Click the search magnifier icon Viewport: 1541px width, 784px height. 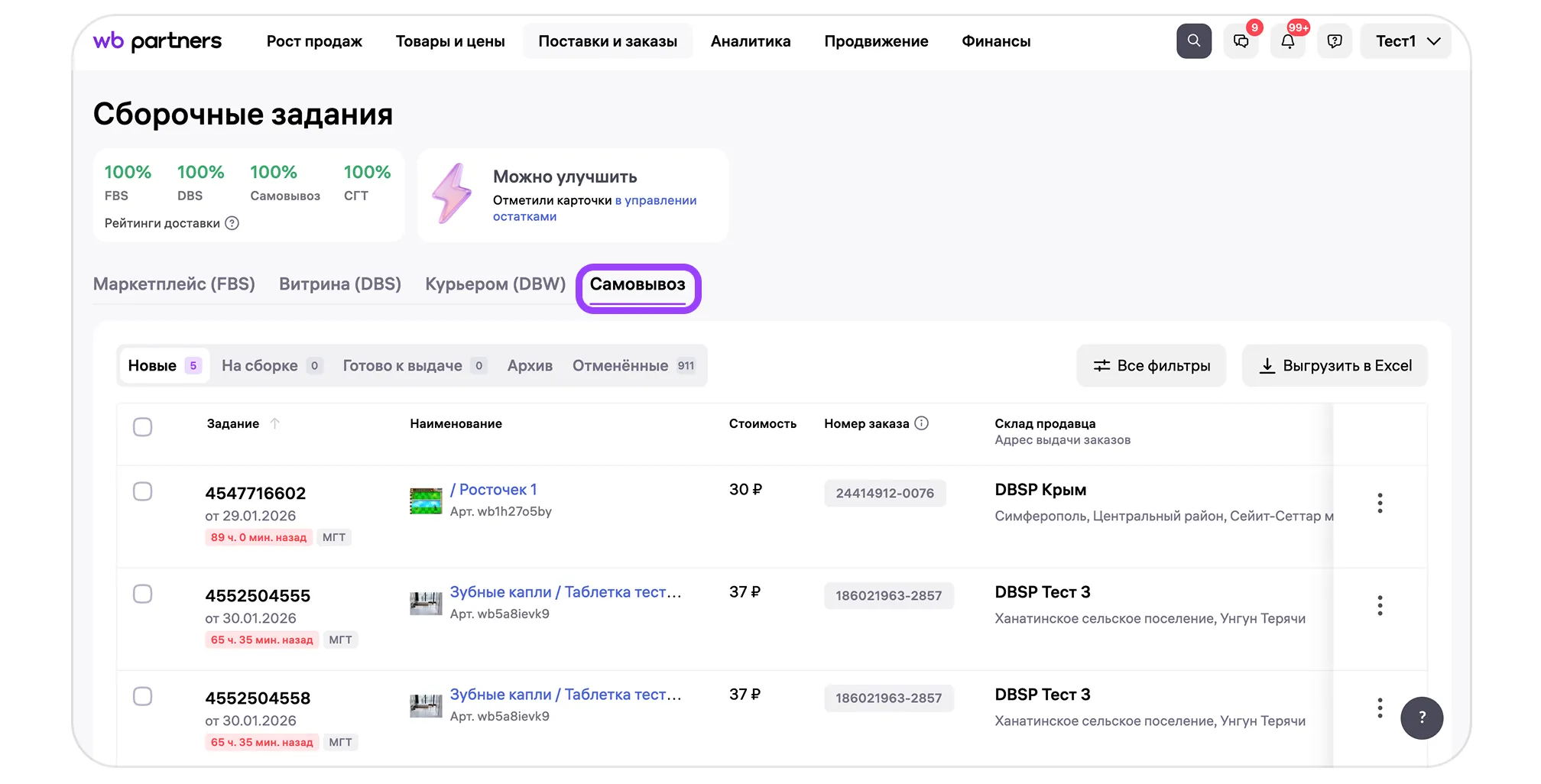click(x=1193, y=41)
